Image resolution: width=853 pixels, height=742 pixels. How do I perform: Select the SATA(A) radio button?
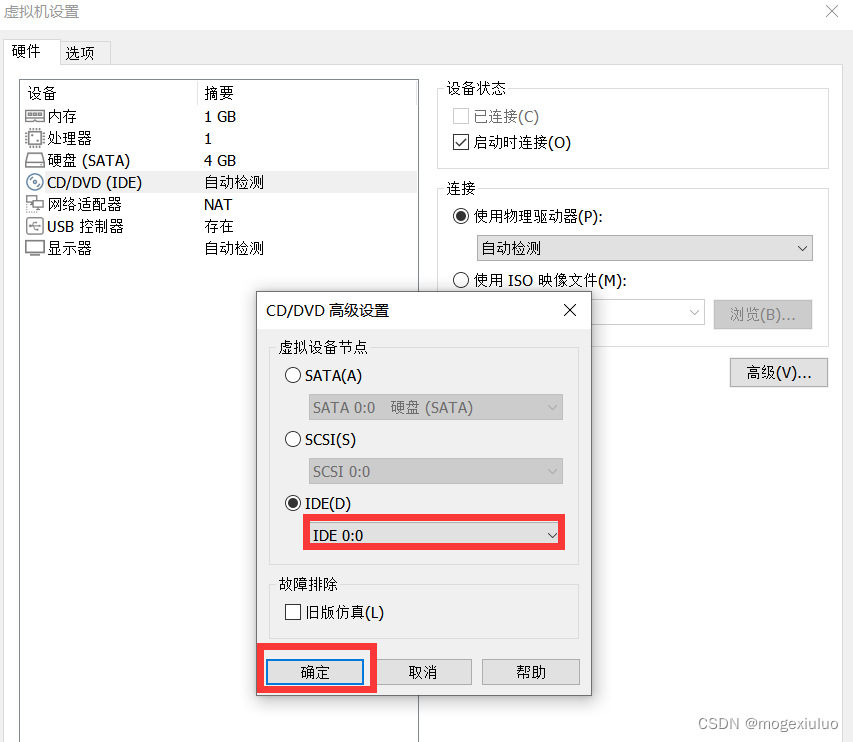[x=292, y=375]
